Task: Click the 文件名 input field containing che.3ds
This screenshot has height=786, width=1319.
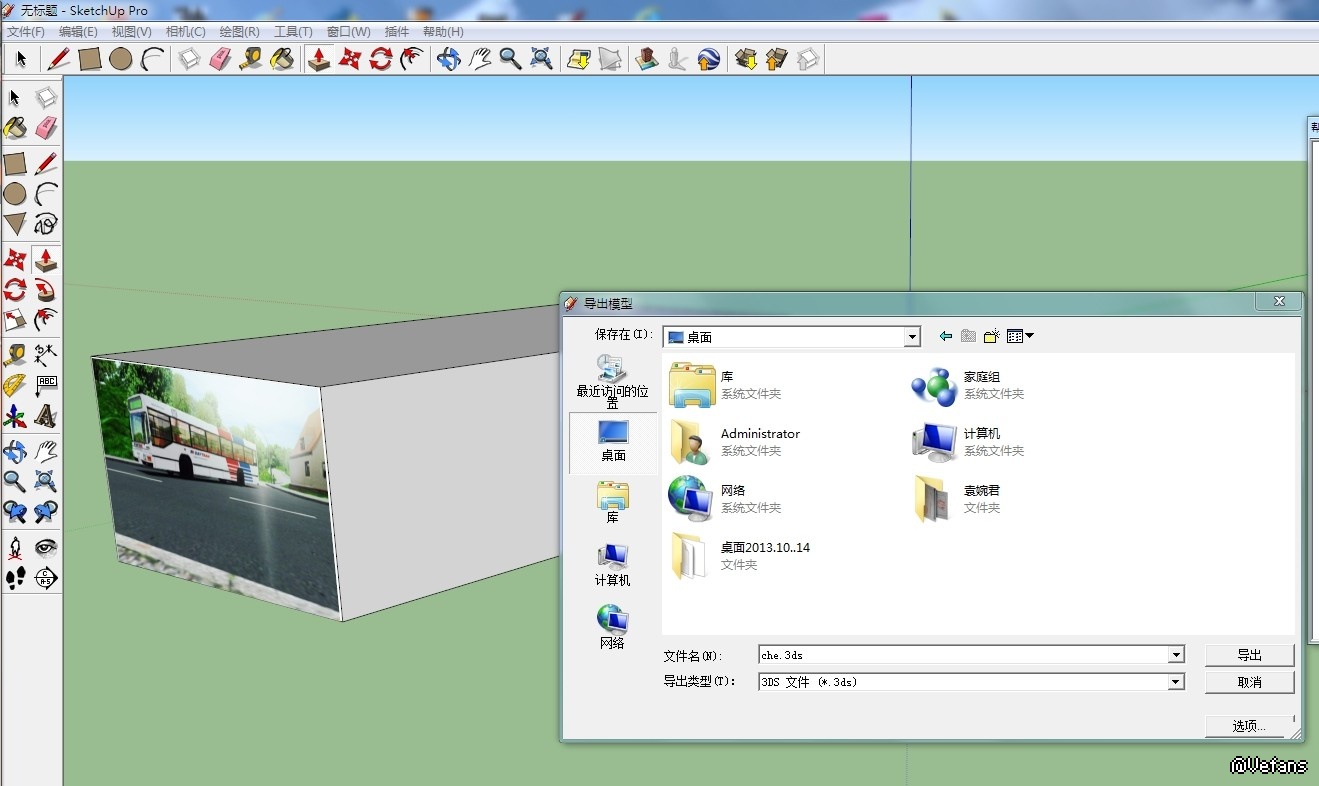Action: (x=964, y=655)
